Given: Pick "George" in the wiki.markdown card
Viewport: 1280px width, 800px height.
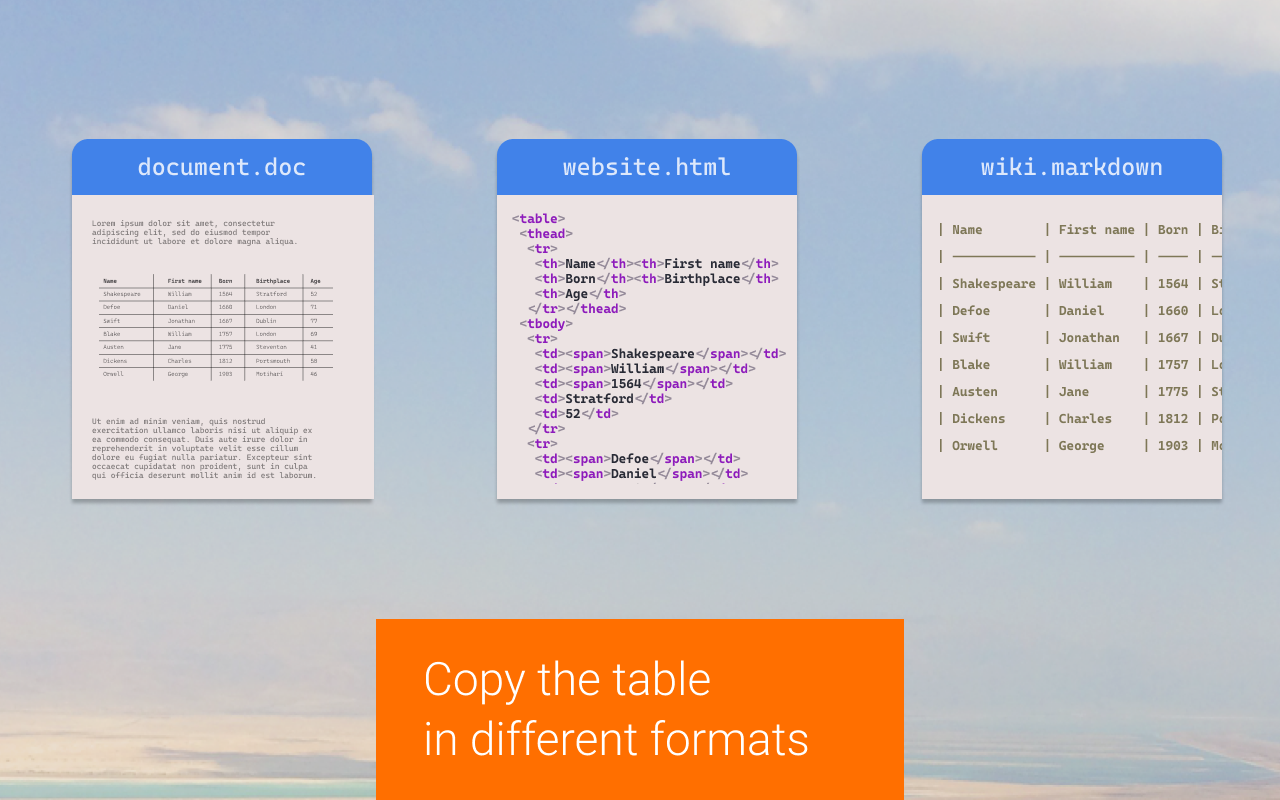Looking at the screenshot, I should [x=1081, y=446].
